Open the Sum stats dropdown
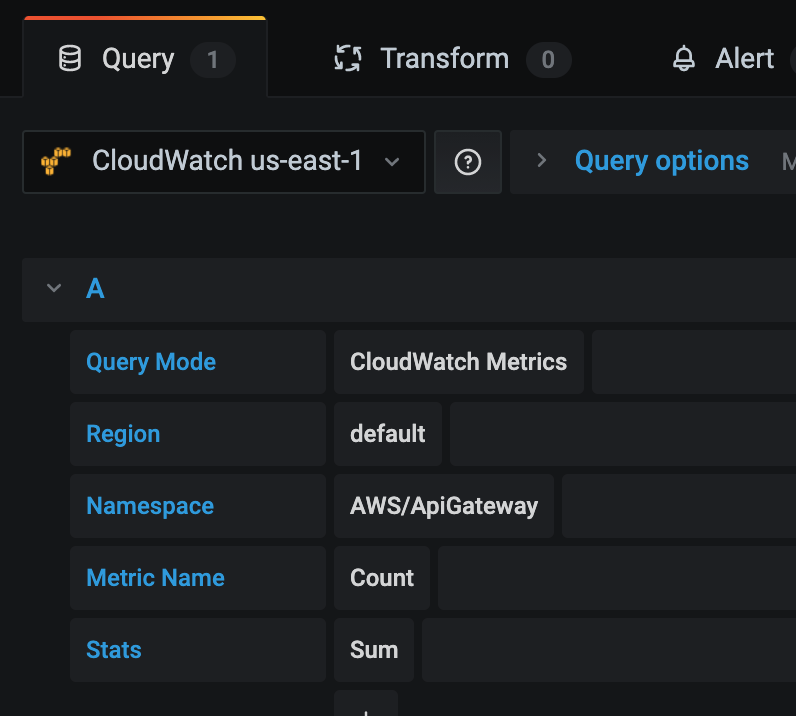The image size is (796, 716). click(x=374, y=650)
